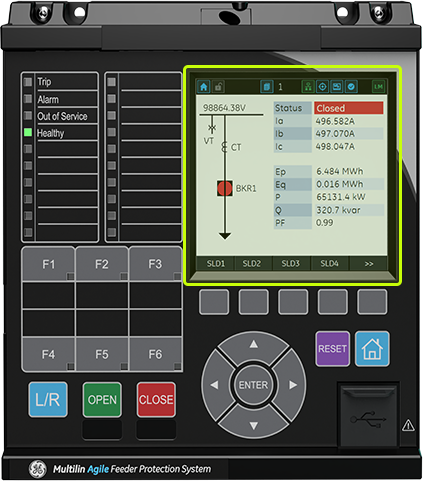Switch to the SLD1 tab
423x481 pixels.
(216, 263)
